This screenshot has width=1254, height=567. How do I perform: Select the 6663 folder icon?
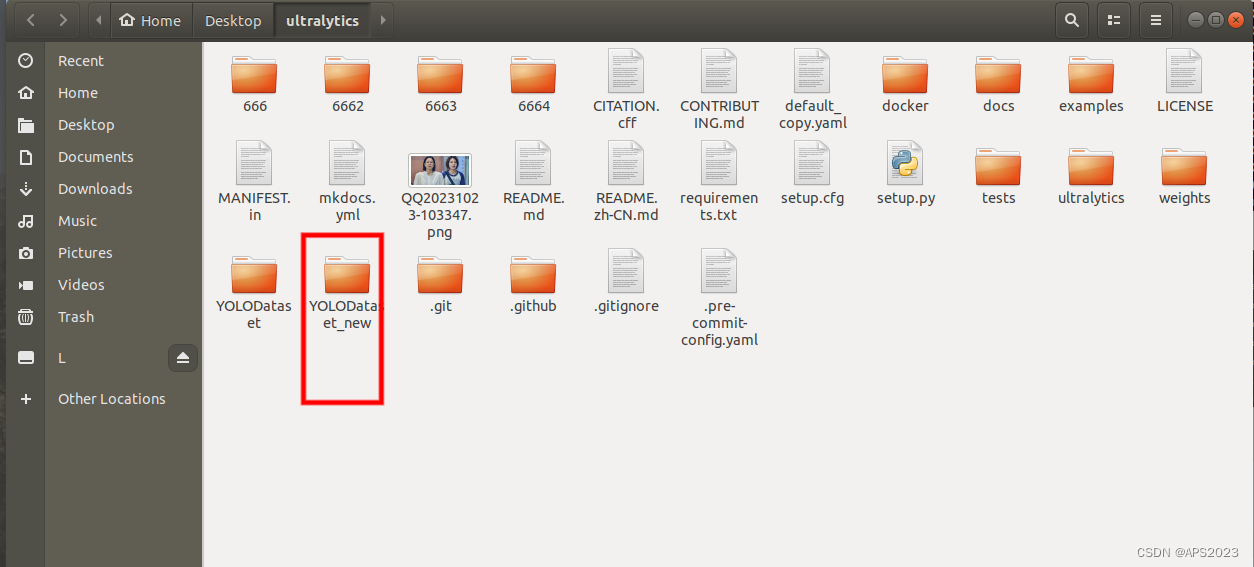[441, 74]
